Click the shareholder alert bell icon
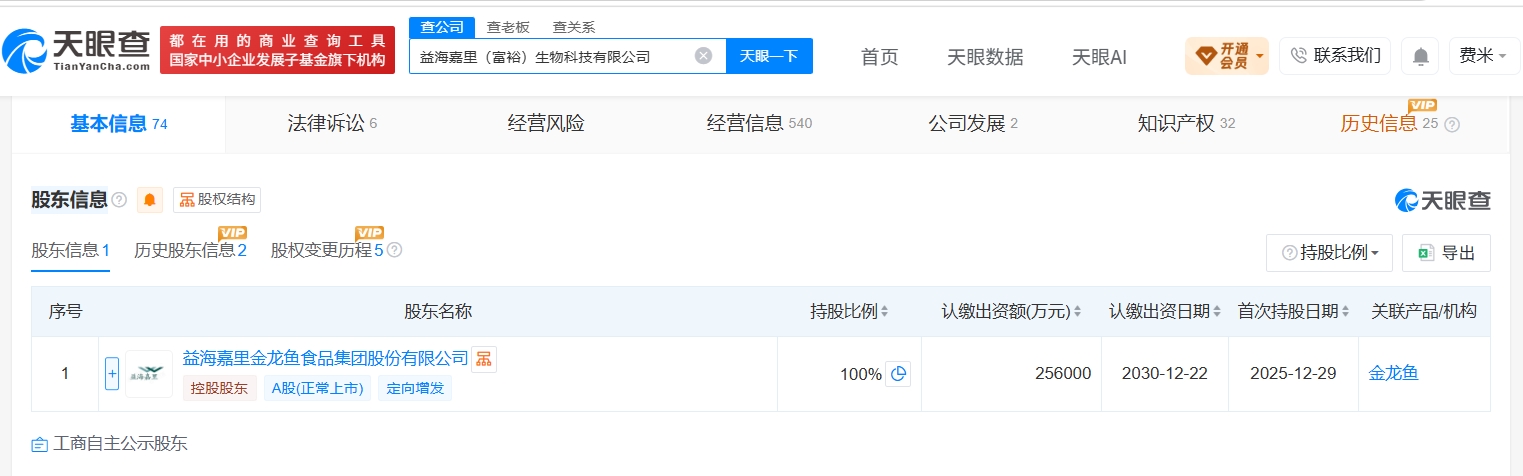The image size is (1523, 476). pyautogui.click(x=150, y=199)
